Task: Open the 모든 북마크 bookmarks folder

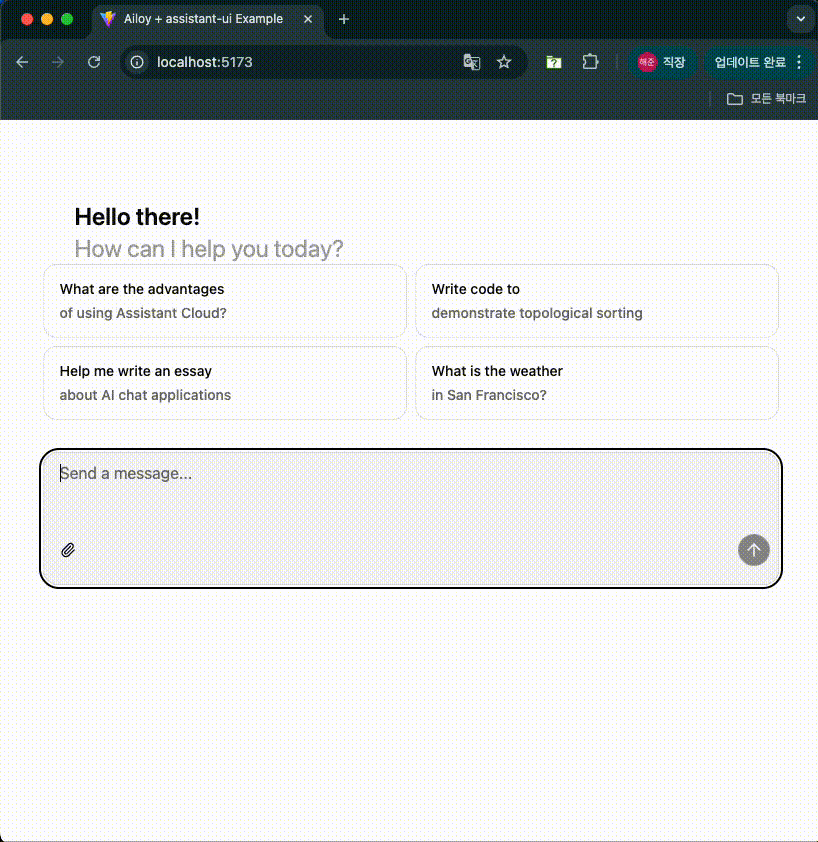Action: [766, 99]
